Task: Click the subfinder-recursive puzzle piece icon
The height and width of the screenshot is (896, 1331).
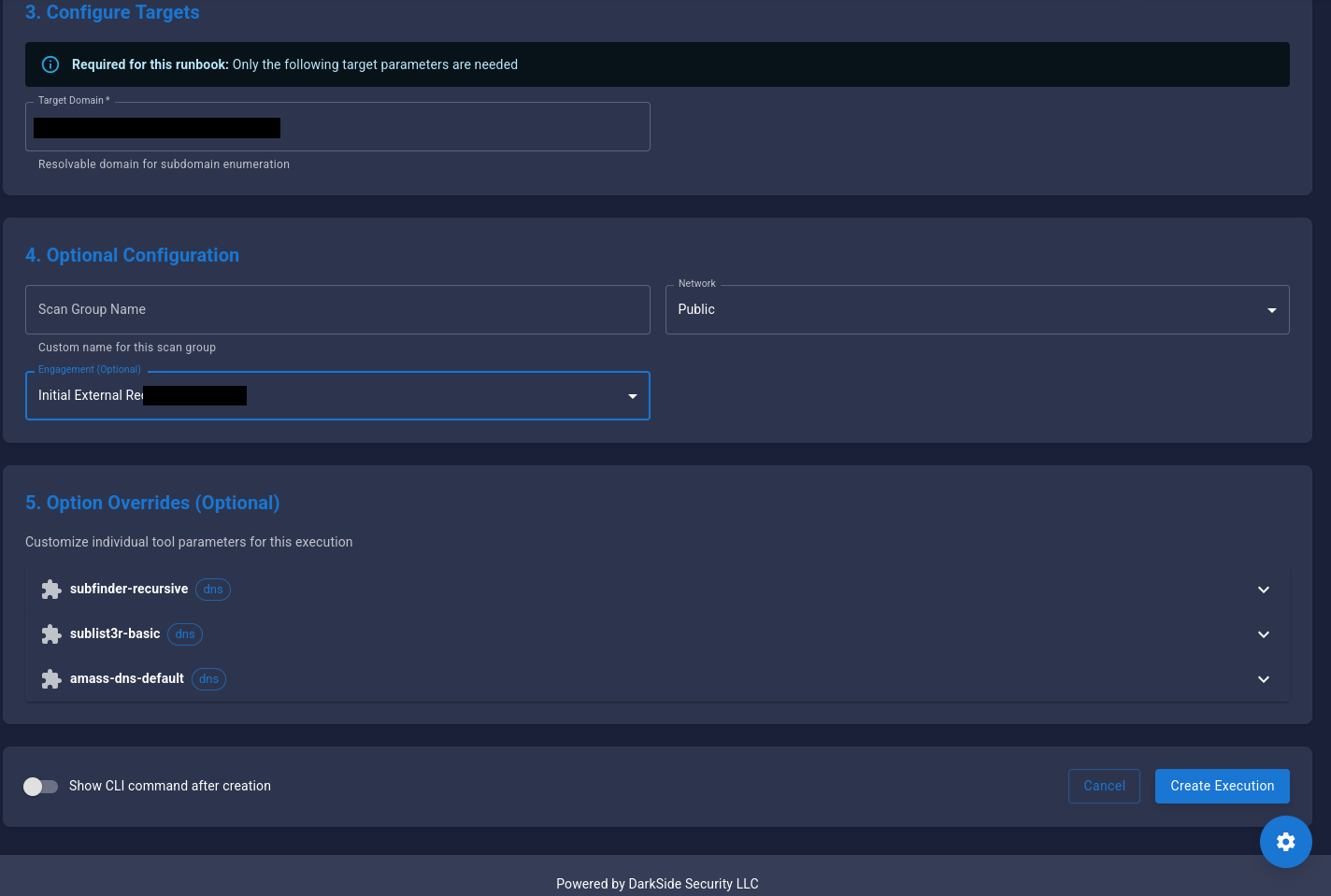Action: [x=51, y=590]
